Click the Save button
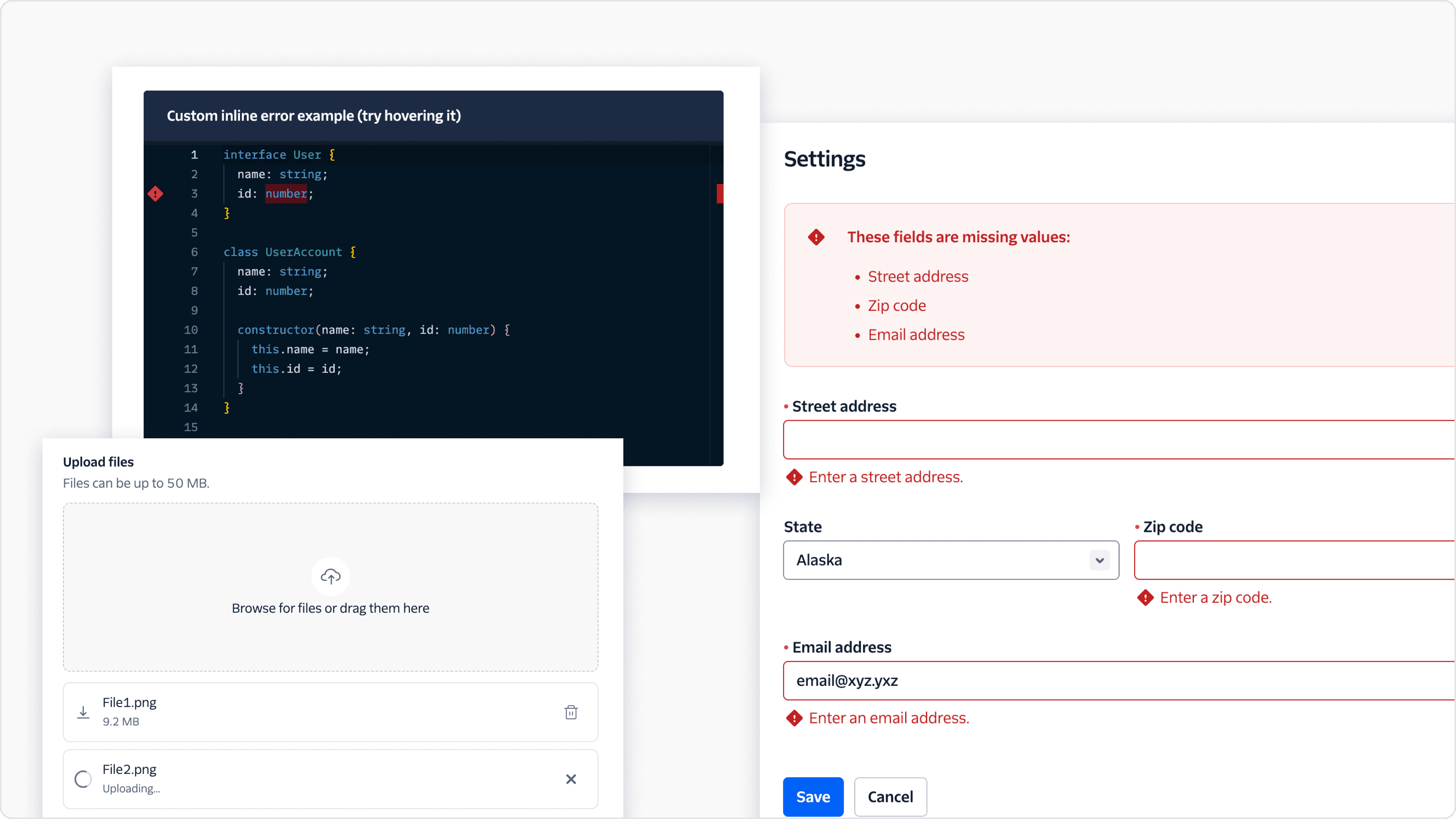Screen dimensions: 1456x819 coord(813,796)
